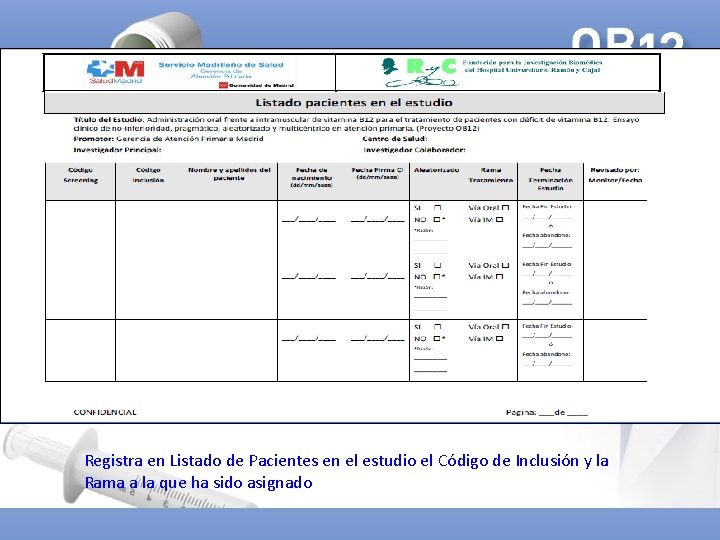Click the Fecha Firma CI blank in first row
This screenshot has width=720, height=540.
(377, 219)
